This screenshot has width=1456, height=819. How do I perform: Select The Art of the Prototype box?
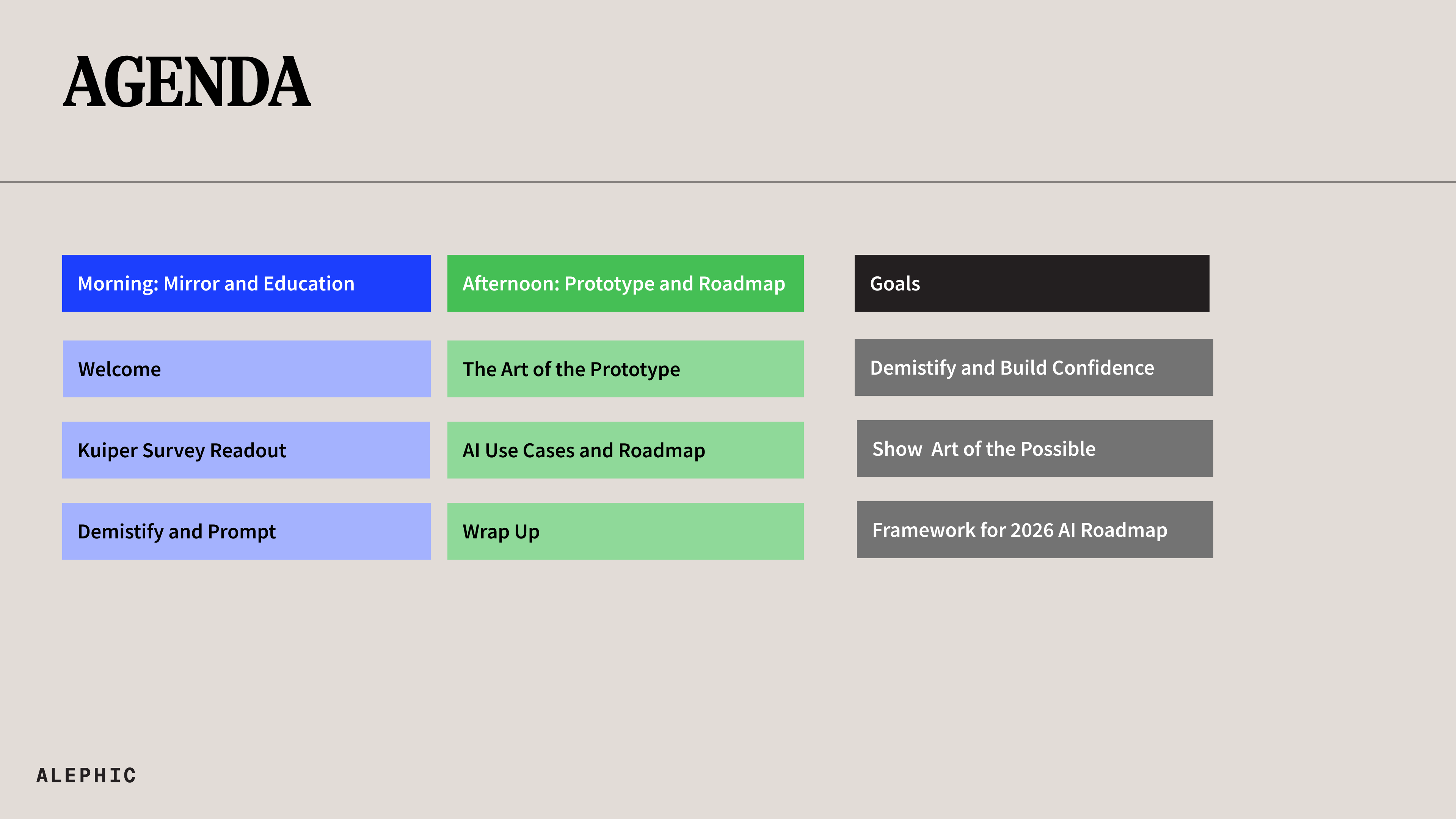point(625,369)
